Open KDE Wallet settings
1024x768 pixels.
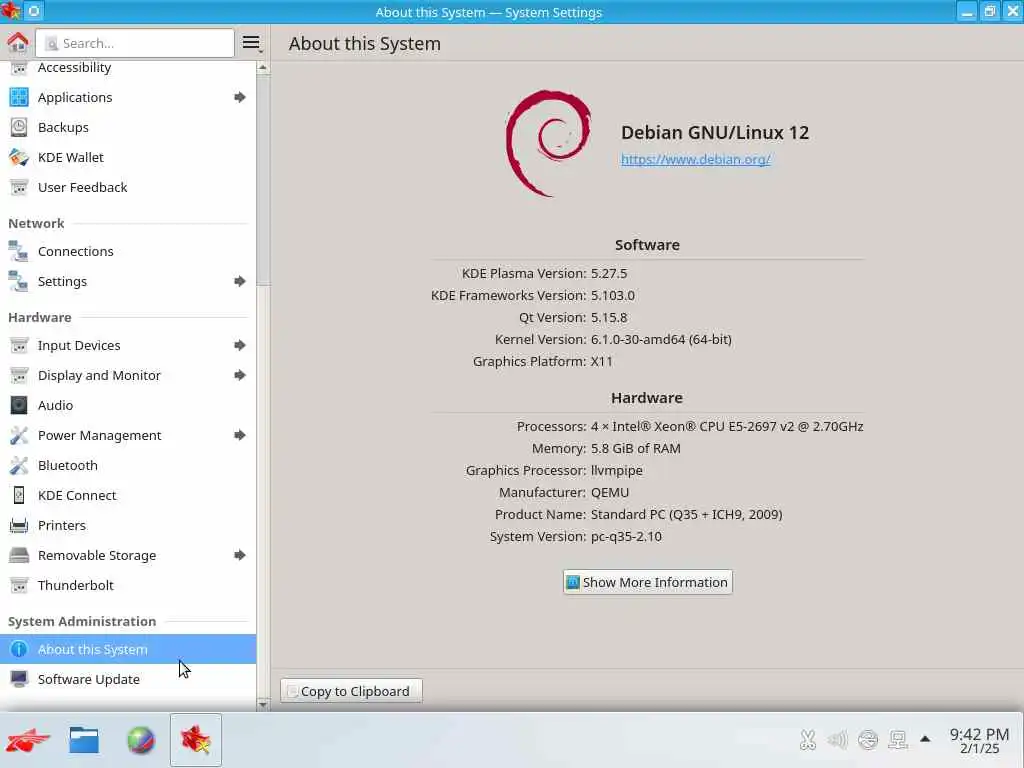tap(128, 157)
